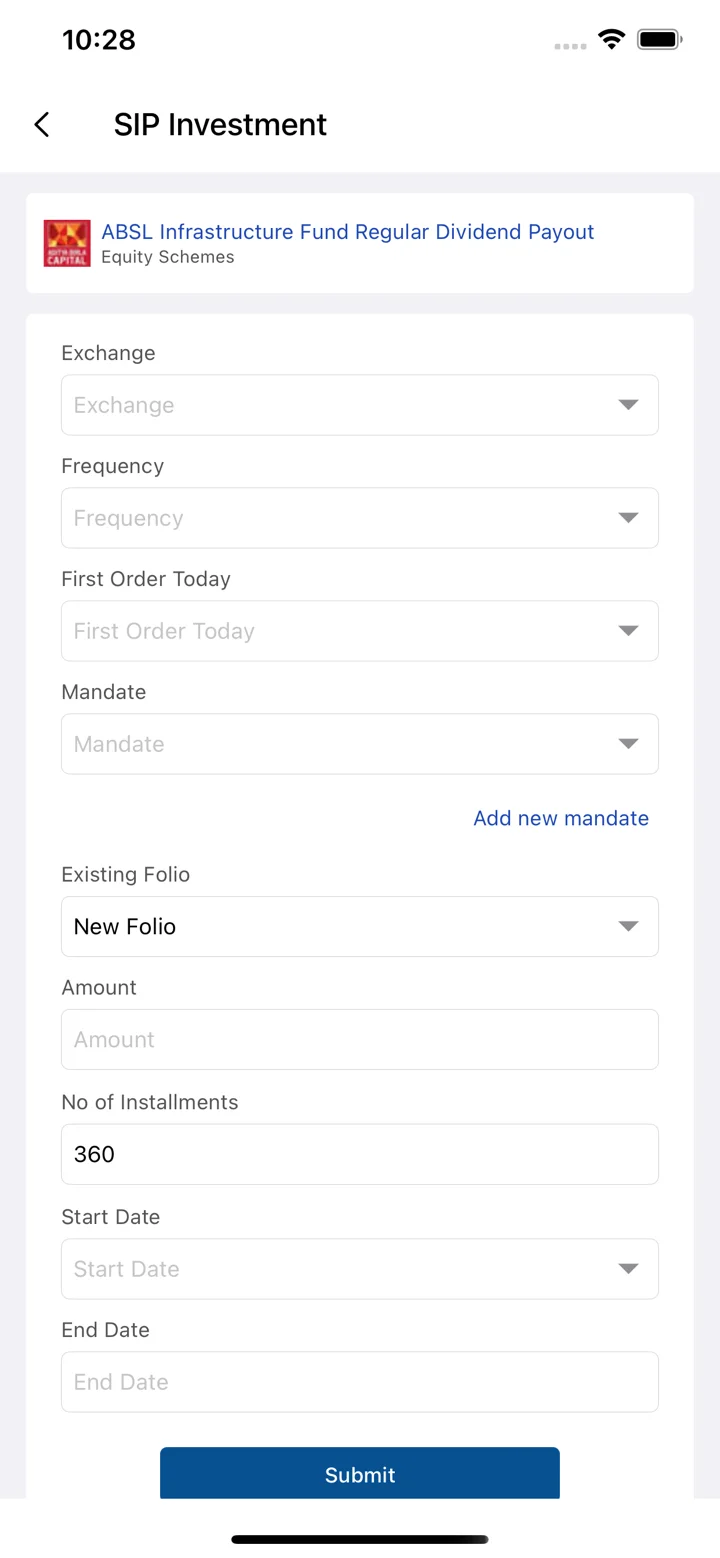Open the Start Date picker field
This screenshot has width=720, height=1558.
point(360,1269)
